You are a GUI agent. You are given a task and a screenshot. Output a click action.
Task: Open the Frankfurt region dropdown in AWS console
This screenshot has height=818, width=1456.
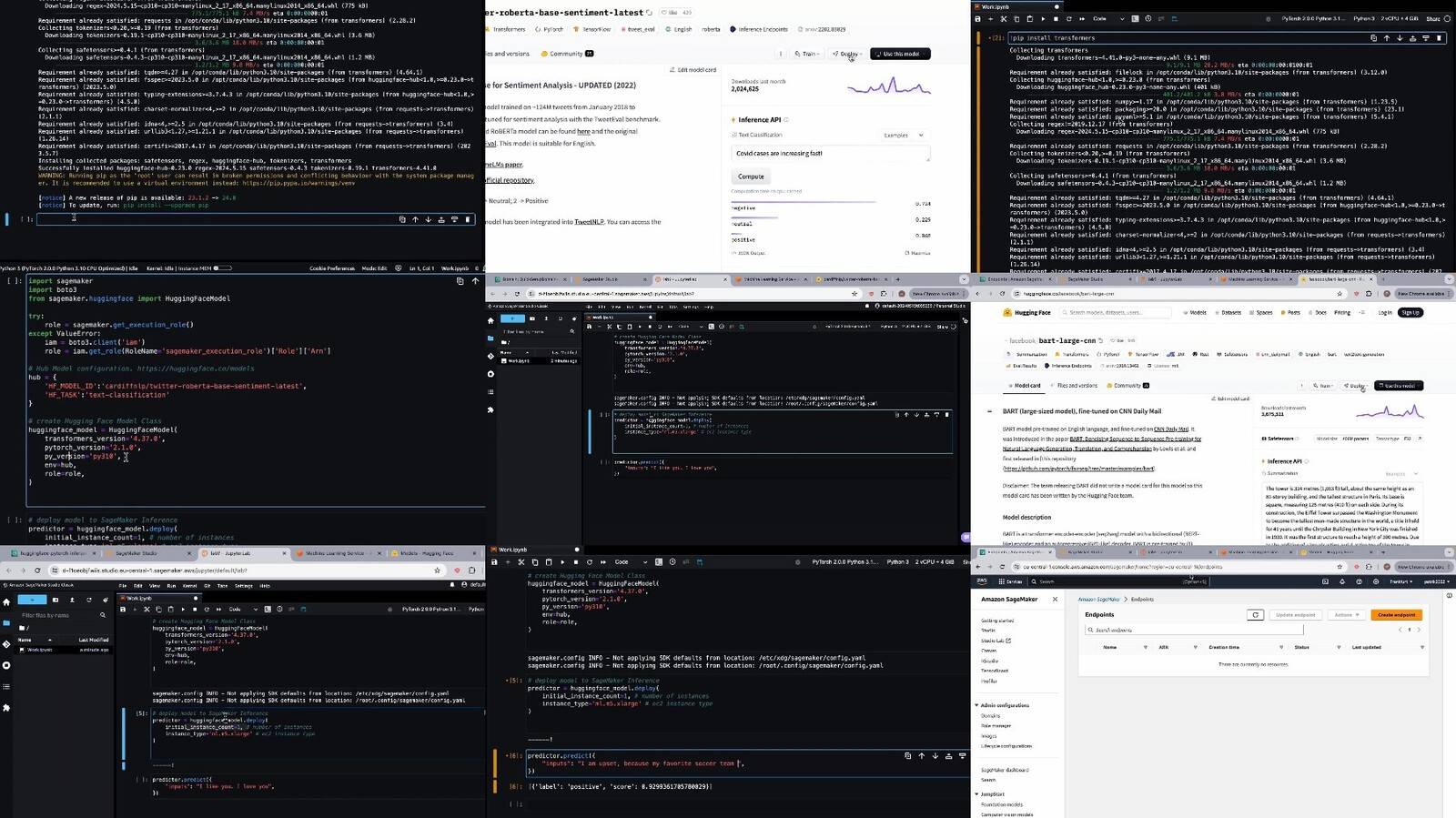click(1400, 581)
